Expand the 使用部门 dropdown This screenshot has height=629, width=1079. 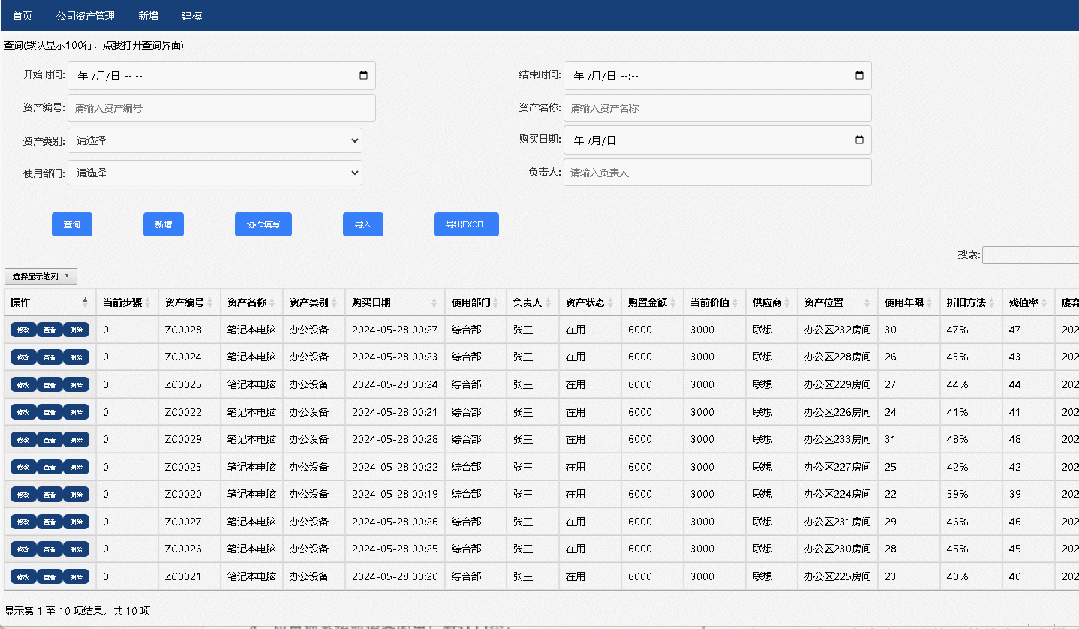pos(215,173)
